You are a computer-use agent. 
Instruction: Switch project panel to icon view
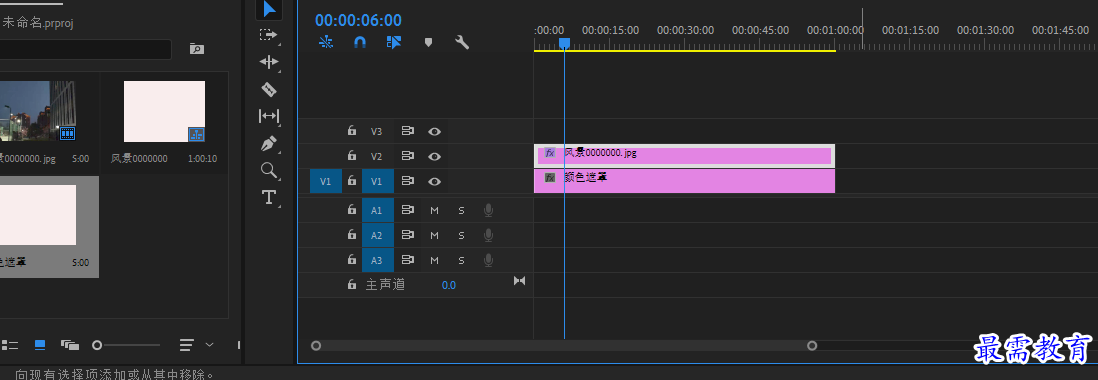click(40, 345)
